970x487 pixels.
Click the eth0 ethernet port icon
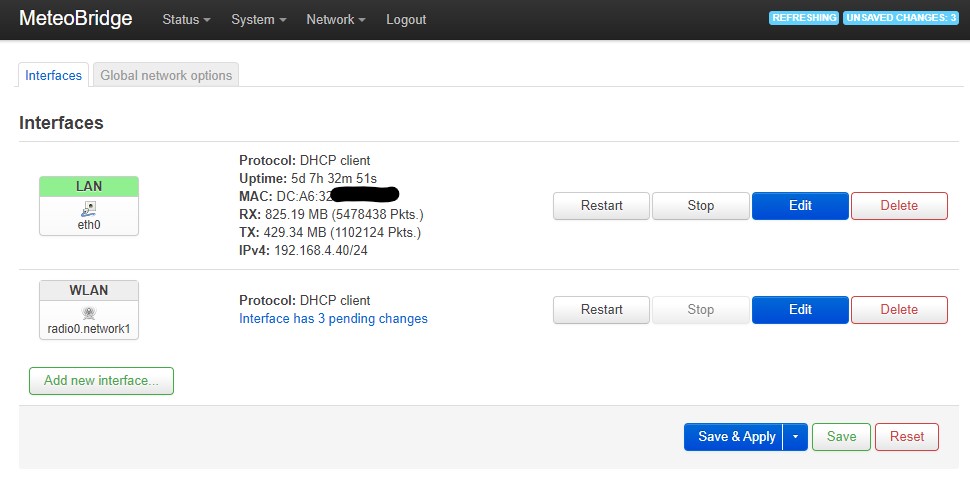(x=89, y=209)
